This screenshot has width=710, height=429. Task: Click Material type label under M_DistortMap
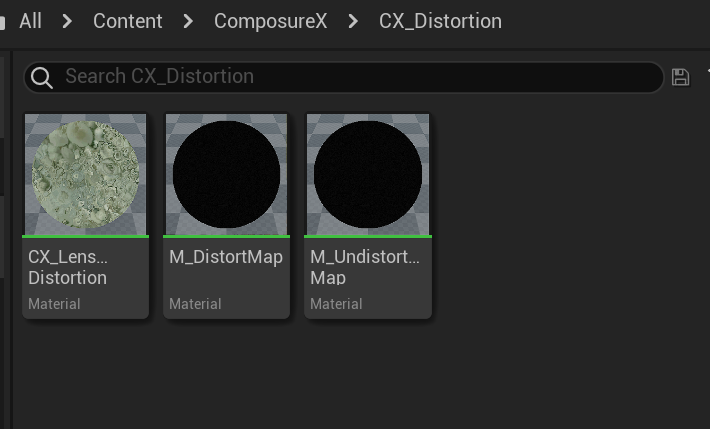[x=195, y=304]
